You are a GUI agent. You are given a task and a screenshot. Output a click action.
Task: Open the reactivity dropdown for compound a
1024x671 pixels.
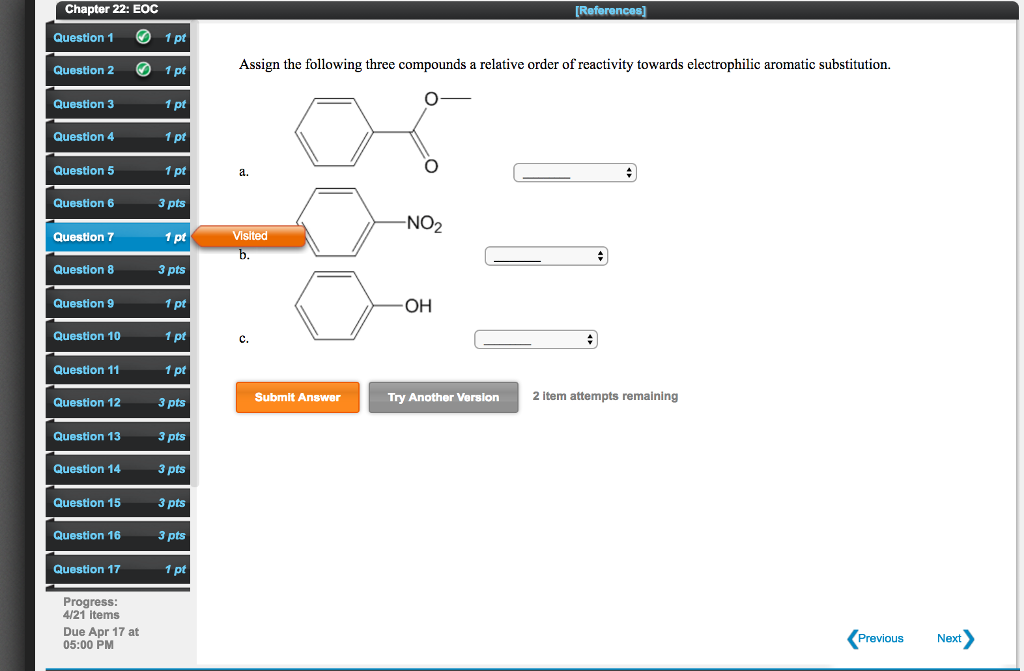575,174
